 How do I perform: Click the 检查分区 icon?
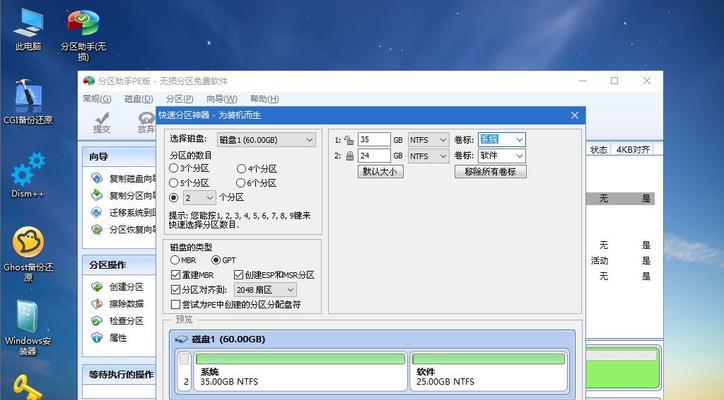pyautogui.click(x=97, y=321)
